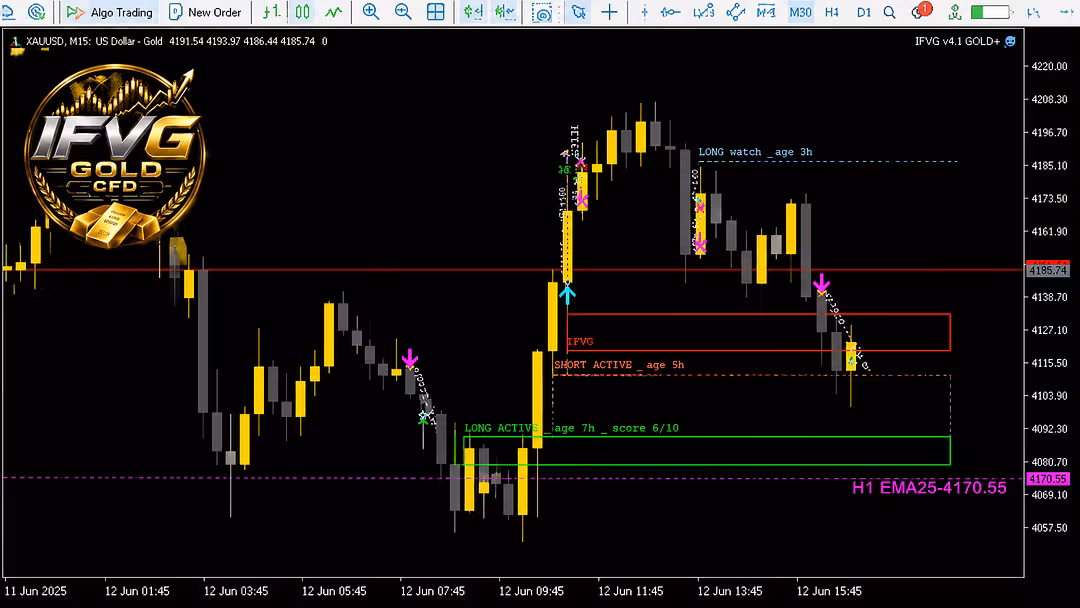Open the New Order dialog
This screenshot has height=608, width=1080.
(x=205, y=12)
